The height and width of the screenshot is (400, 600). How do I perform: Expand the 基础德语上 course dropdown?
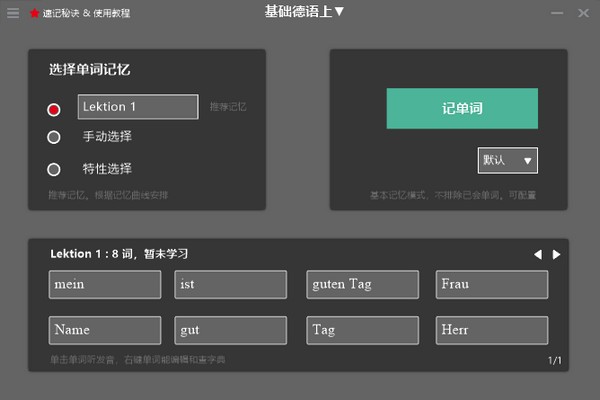click(304, 12)
